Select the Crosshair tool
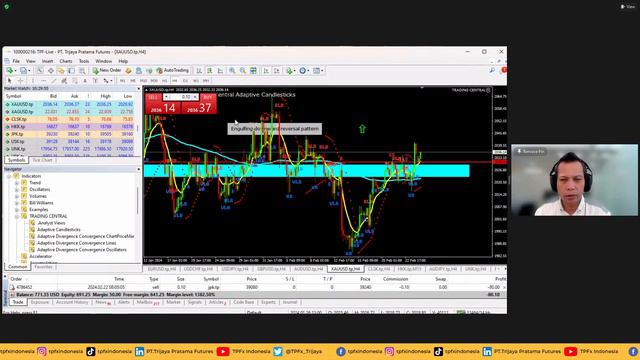640x360 pixels. pyautogui.click(x=20, y=81)
